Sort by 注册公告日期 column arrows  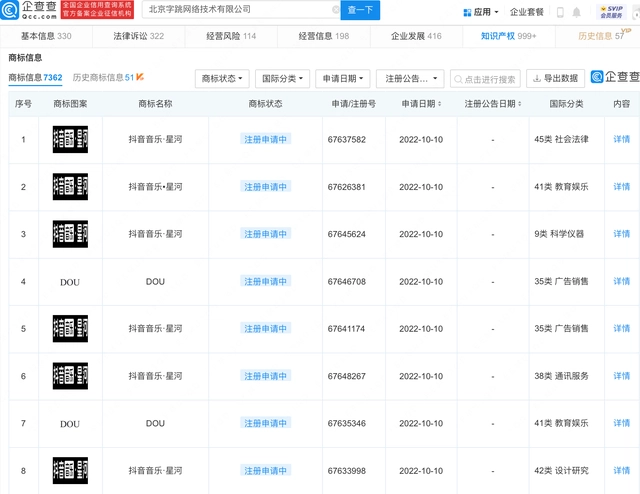pos(520,104)
